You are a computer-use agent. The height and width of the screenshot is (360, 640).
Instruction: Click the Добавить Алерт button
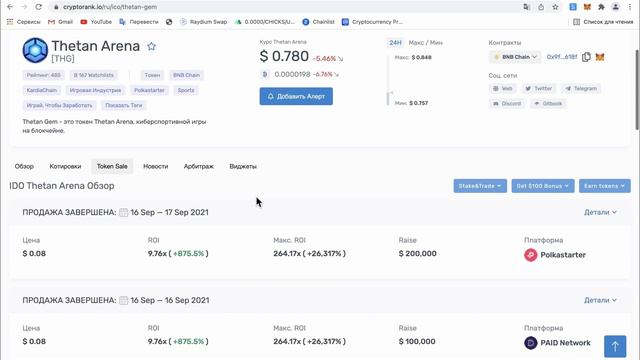(x=296, y=96)
